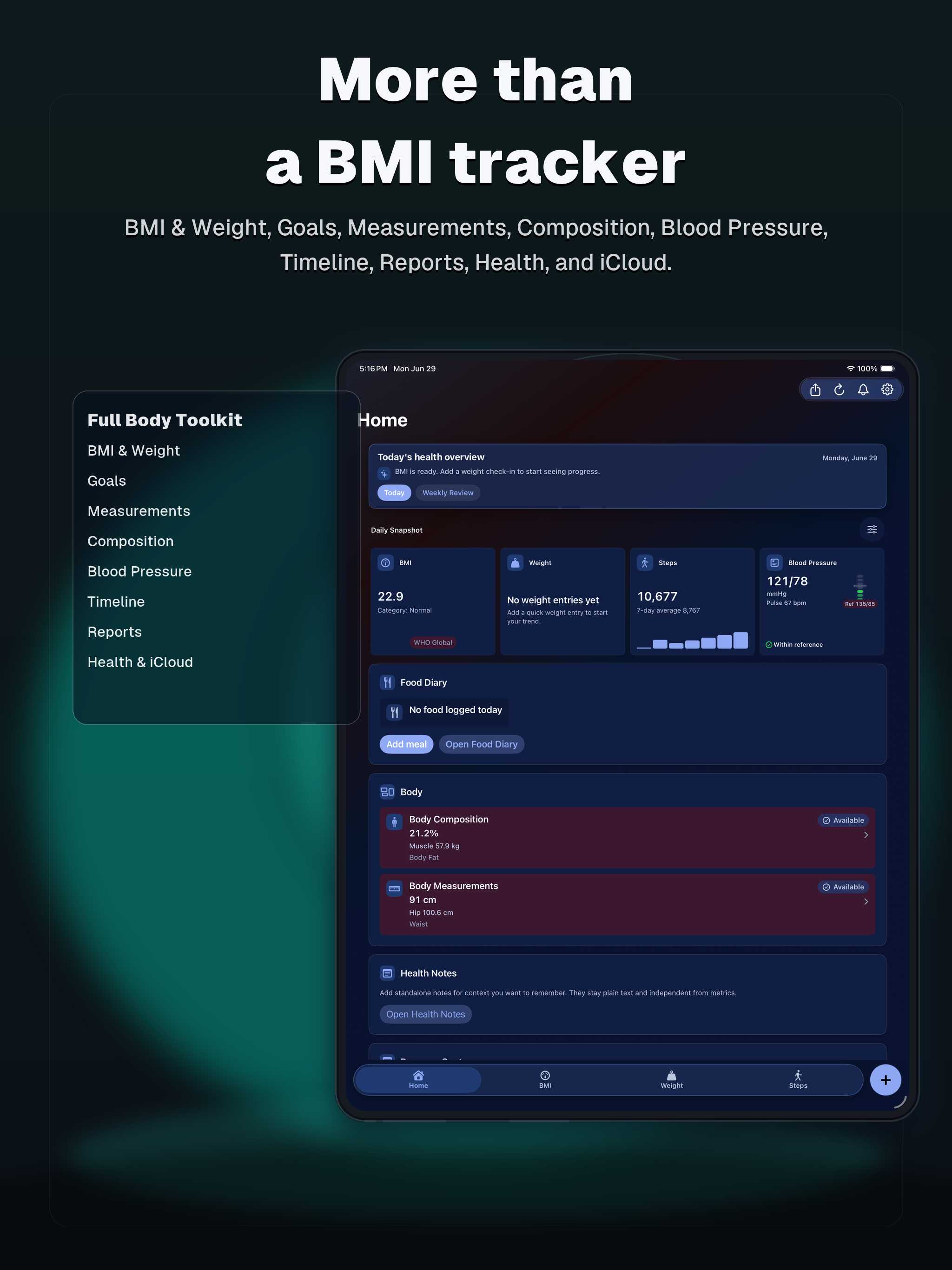Tap the Steps card walking icon

pos(645,562)
